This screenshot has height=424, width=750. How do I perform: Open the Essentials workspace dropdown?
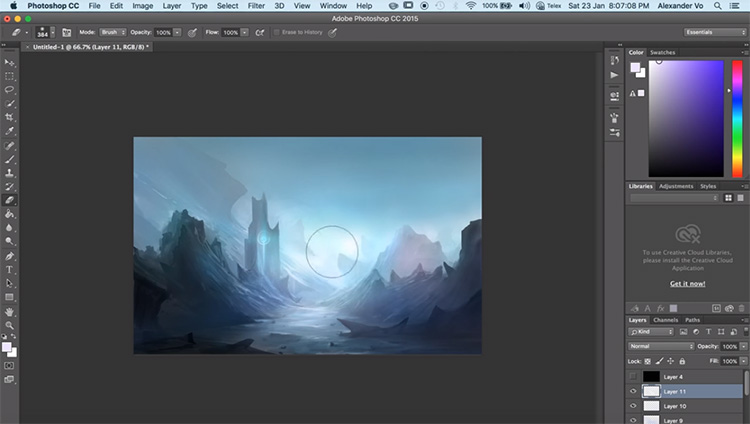(x=715, y=32)
